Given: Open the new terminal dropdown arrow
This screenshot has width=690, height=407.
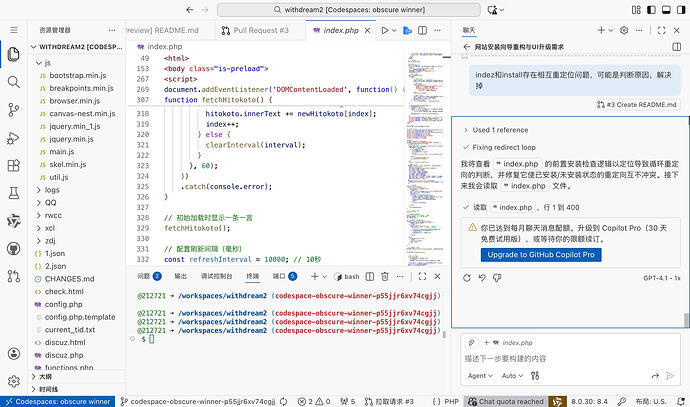Looking at the screenshot, I should [x=325, y=276].
